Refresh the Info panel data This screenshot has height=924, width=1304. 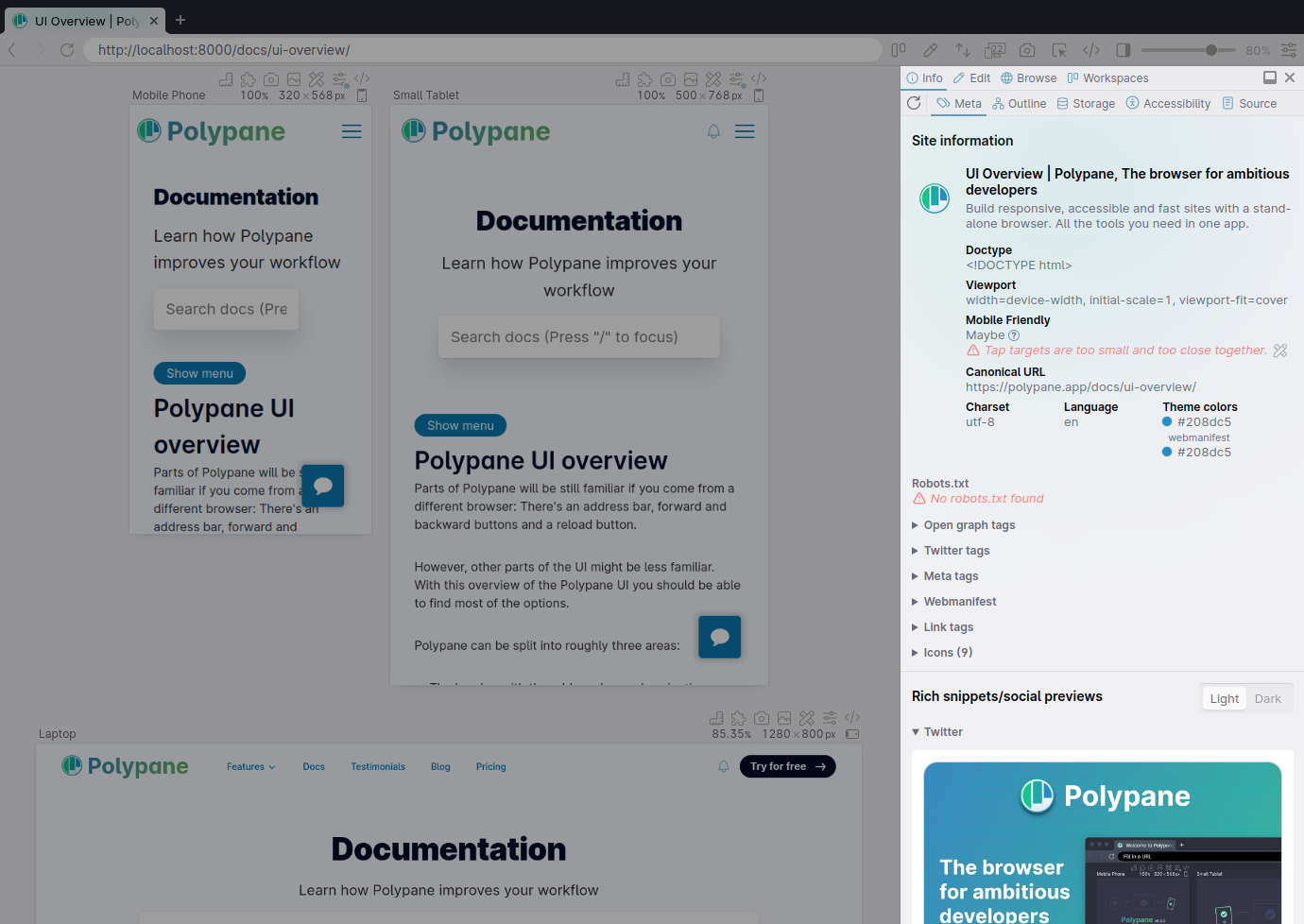tap(914, 104)
